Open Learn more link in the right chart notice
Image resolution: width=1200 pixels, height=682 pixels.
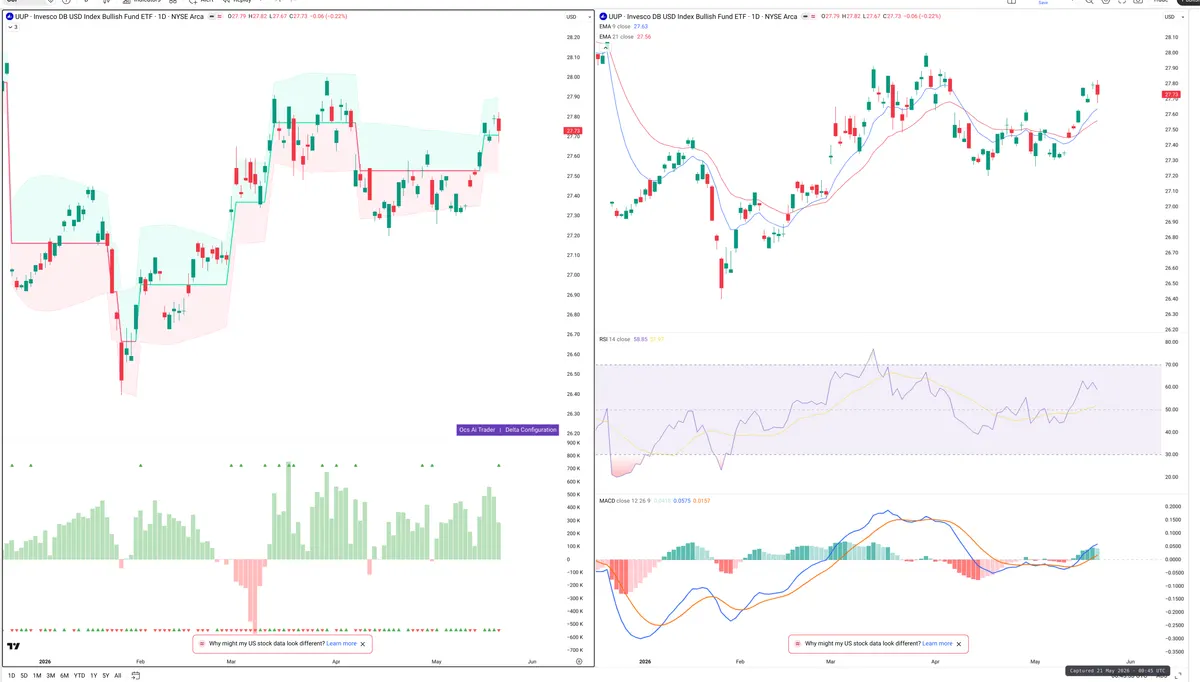[937, 644]
